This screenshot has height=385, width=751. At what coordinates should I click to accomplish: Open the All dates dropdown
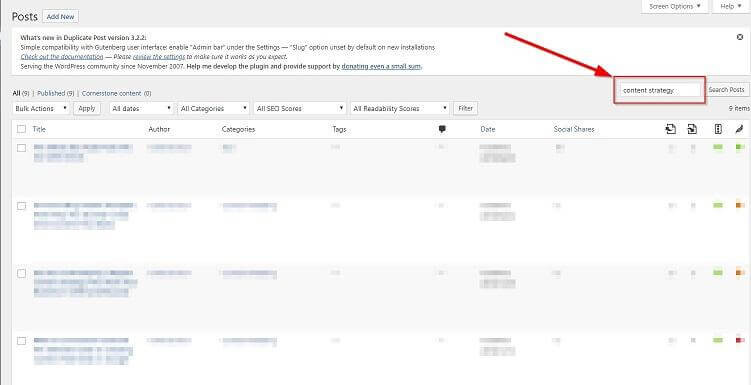pyautogui.click(x=141, y=109)
